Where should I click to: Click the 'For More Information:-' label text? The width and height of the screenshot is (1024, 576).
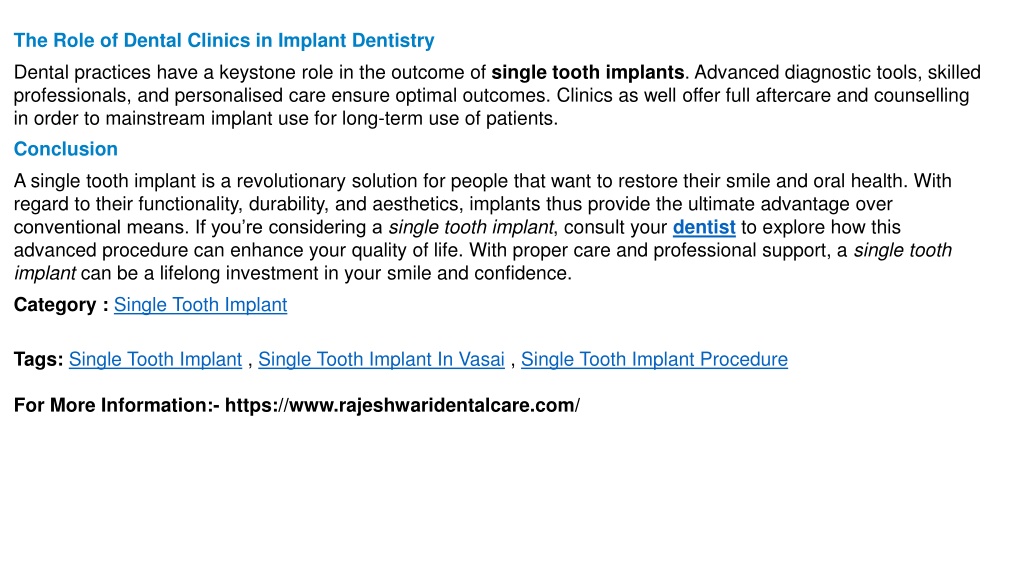pos(117,406)
